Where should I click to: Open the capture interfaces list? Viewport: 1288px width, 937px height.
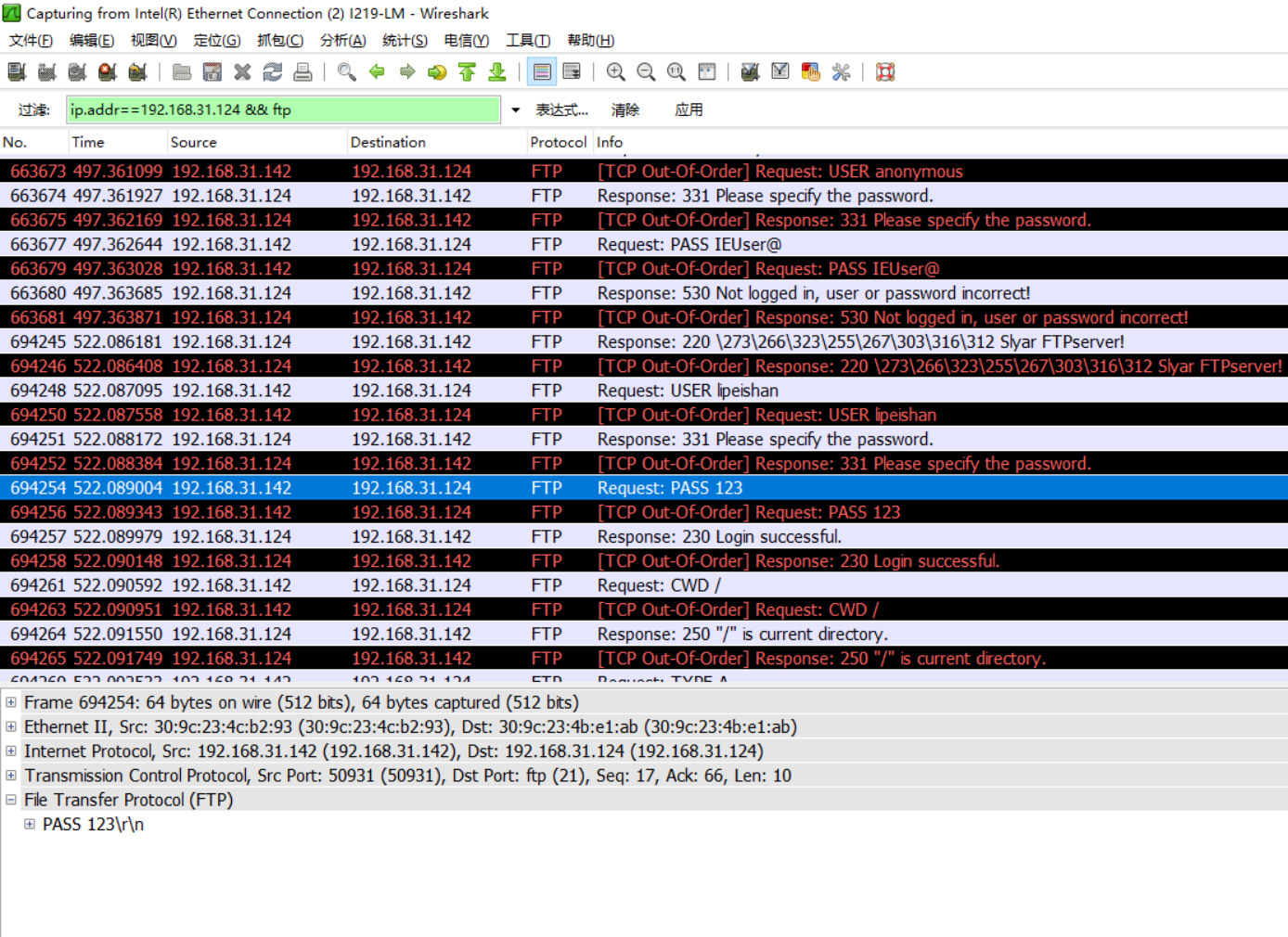point(17,72)
